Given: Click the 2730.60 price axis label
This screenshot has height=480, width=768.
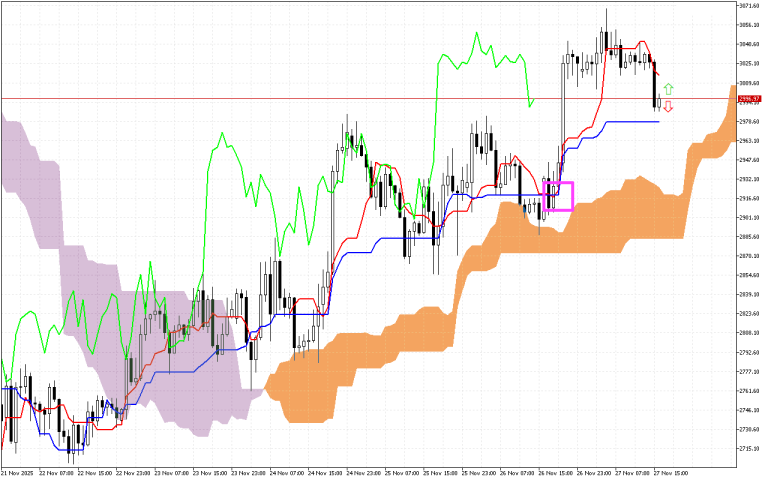Looking at the screenshot, I should (x=749, y=429).
